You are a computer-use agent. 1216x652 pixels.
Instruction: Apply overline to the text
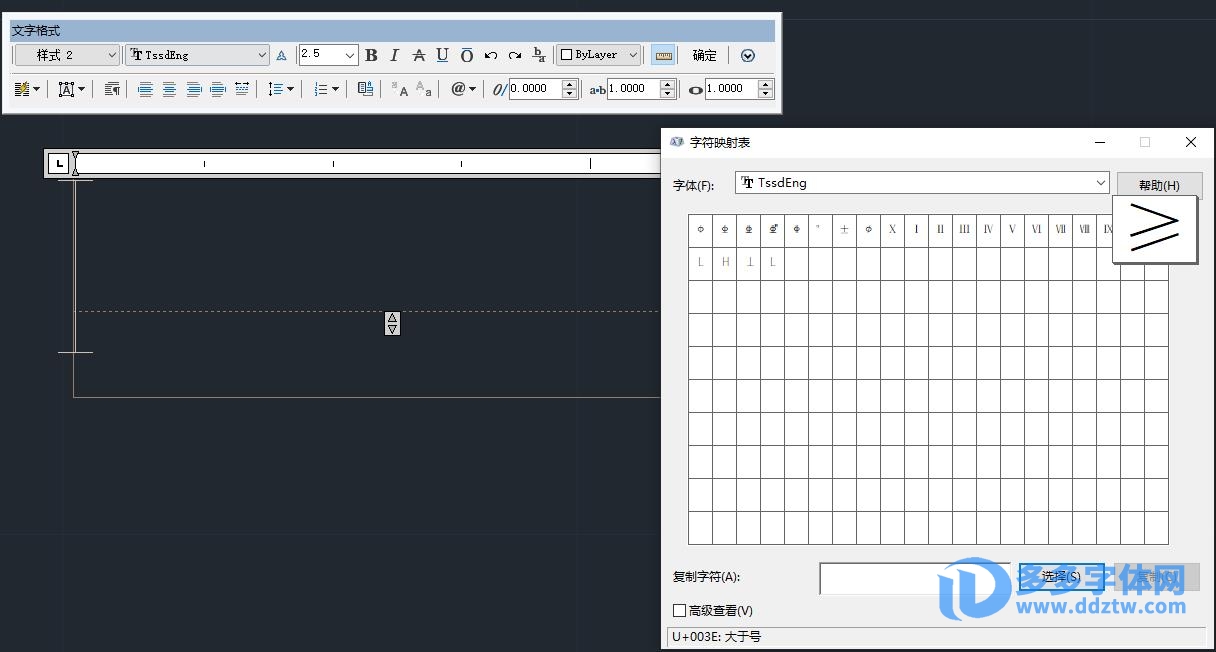coord(467,56)
